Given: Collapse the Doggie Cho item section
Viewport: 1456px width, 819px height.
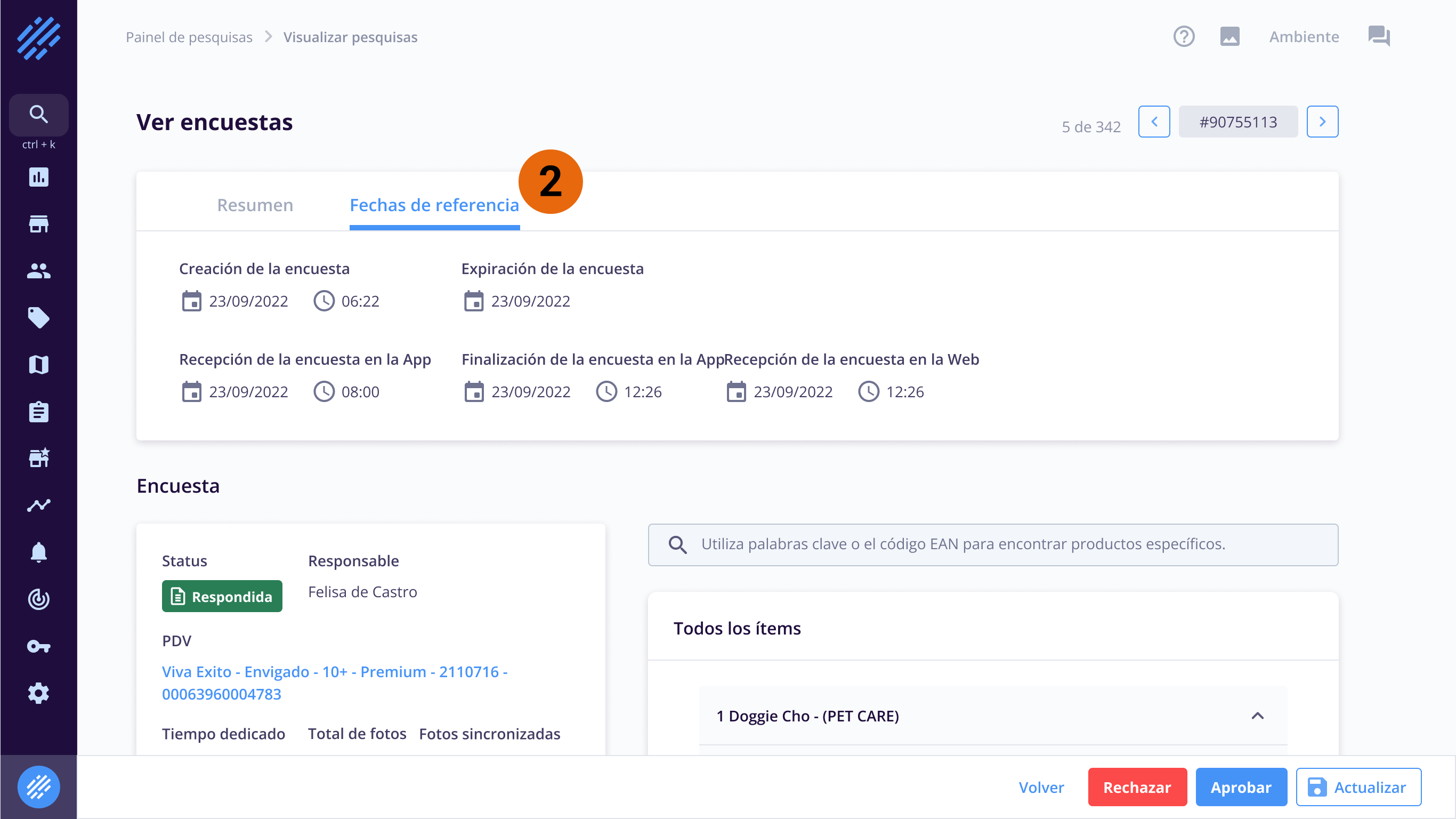Looking at the screenshot, I should [x=1257, y=716].
